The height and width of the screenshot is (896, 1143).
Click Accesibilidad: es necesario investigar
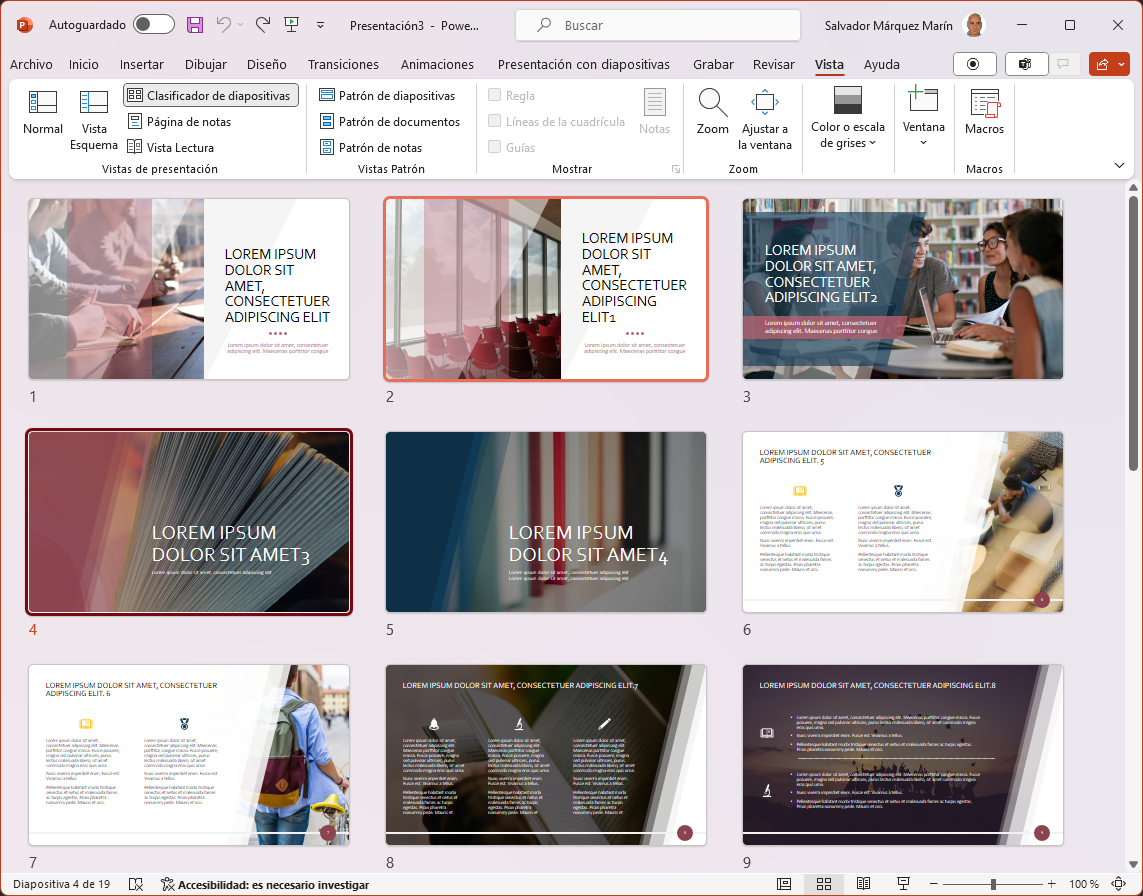[x=265, y=884]
